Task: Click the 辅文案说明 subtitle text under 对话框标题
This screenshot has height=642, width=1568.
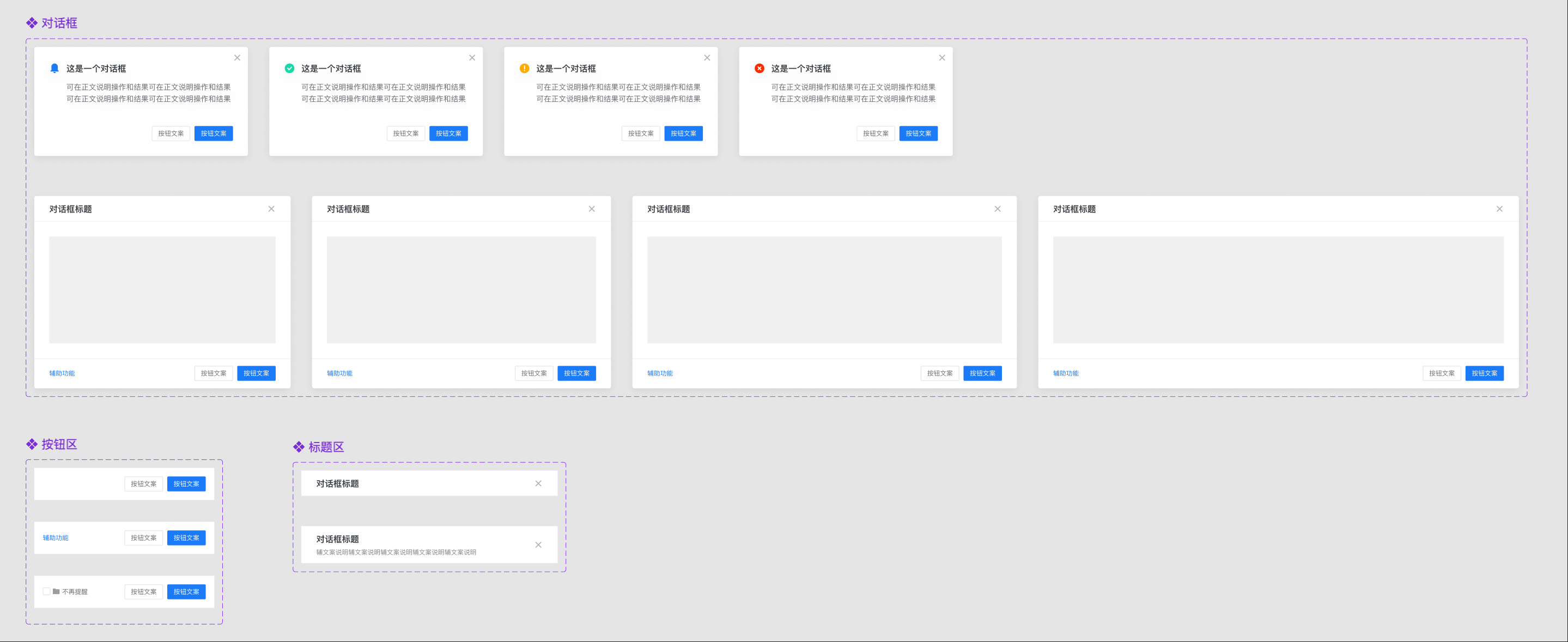Action: [x=396, y=552]
